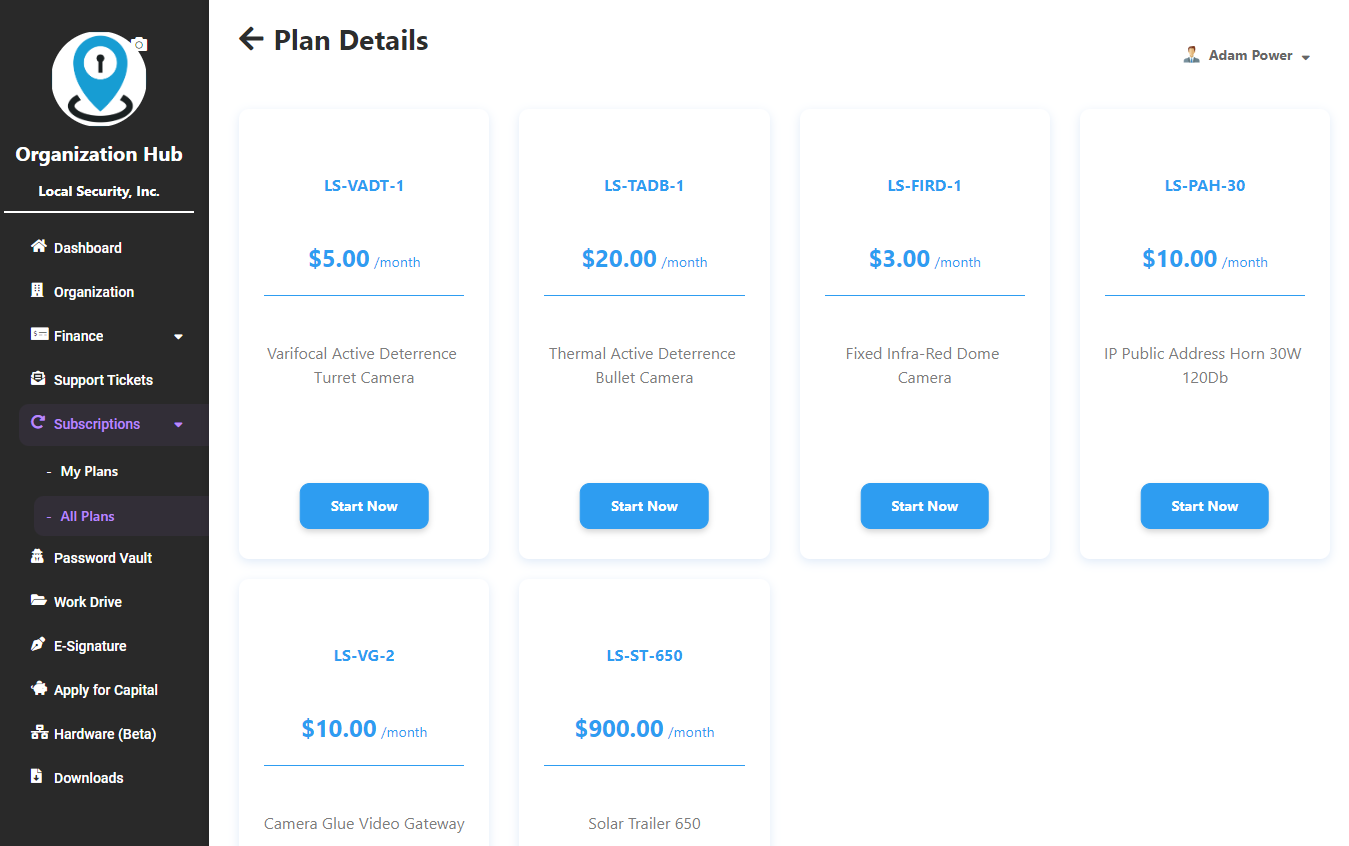Screen dimensions: 1349x846
Task: Click the Hardware (Beta) network icon
Action: pyautogui.click(x=39, y=733)
